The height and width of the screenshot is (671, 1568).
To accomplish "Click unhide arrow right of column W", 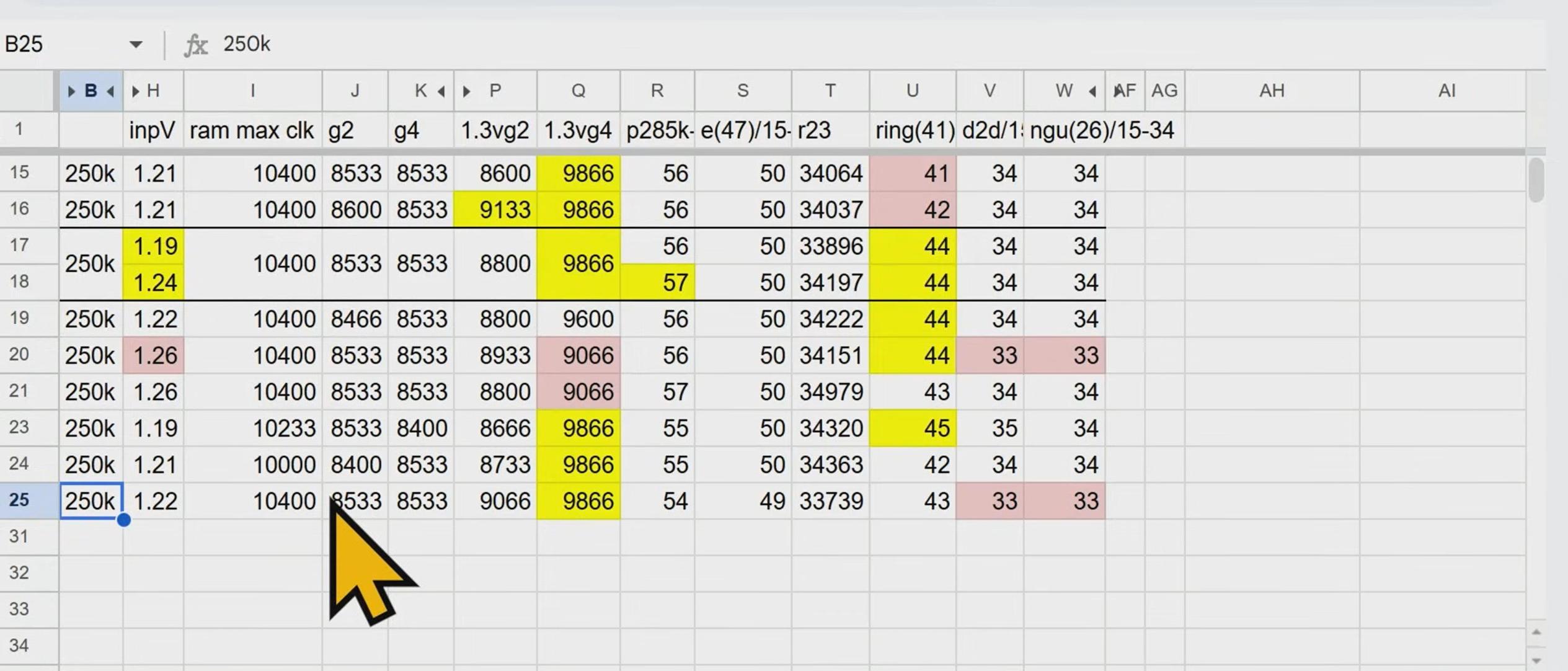I will tap(1092, 91).
